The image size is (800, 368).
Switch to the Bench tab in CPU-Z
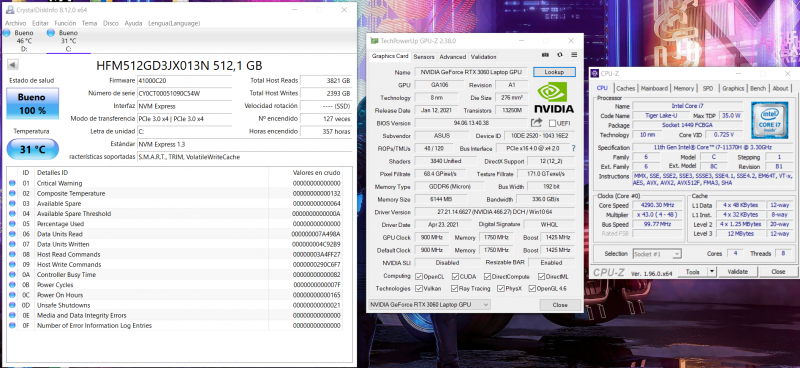click(758, 88)
